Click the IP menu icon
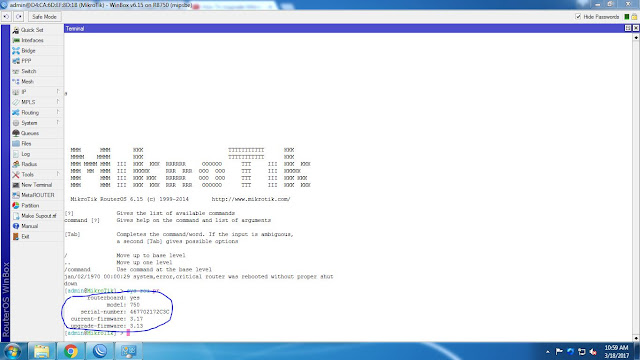The image size is (640, 360). 16,92
